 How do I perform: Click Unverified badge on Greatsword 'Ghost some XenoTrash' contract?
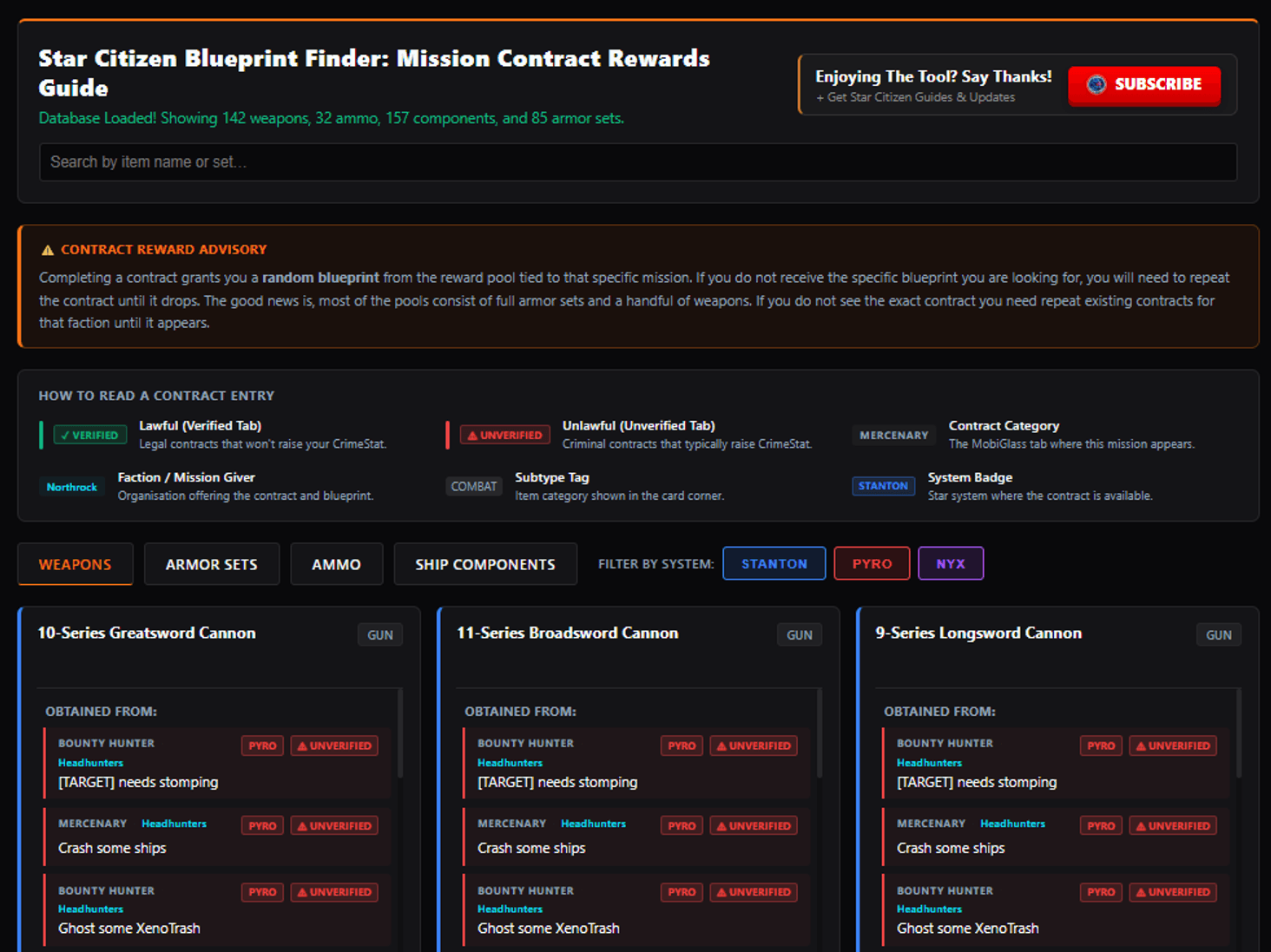334,892
